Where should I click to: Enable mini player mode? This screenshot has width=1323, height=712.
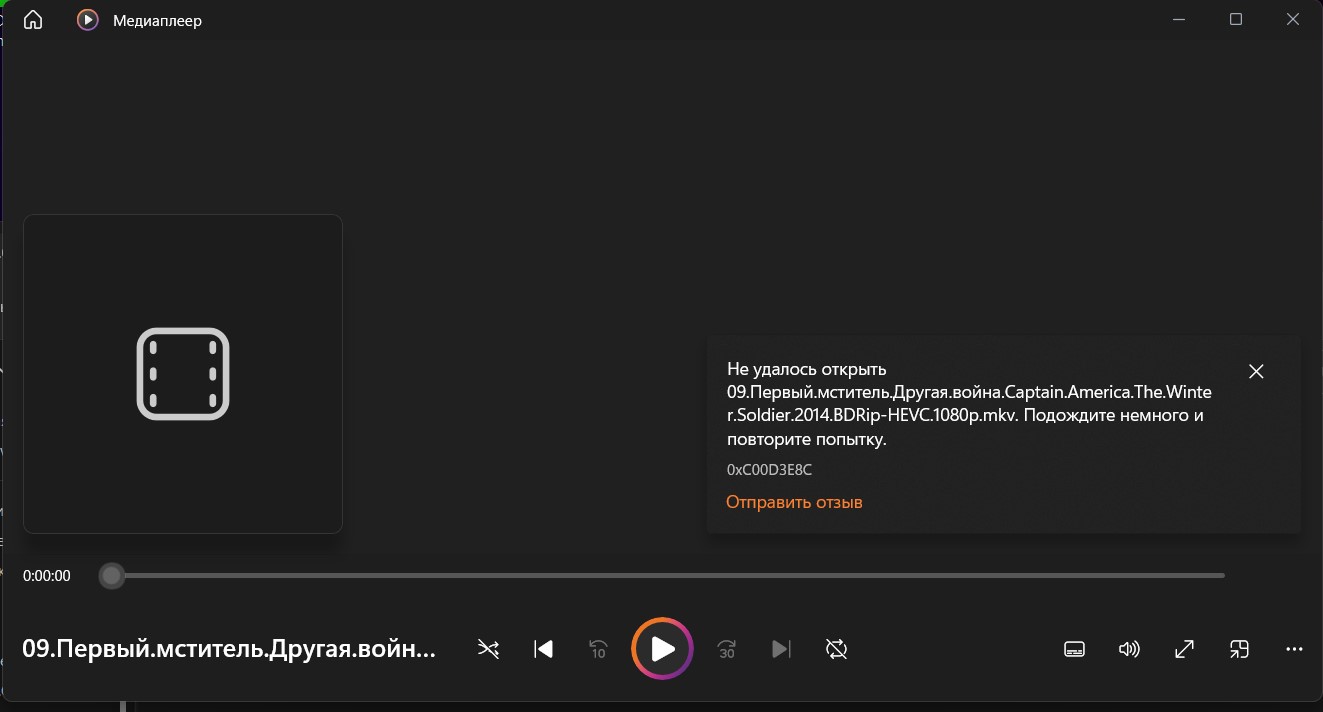point(1239,649)
